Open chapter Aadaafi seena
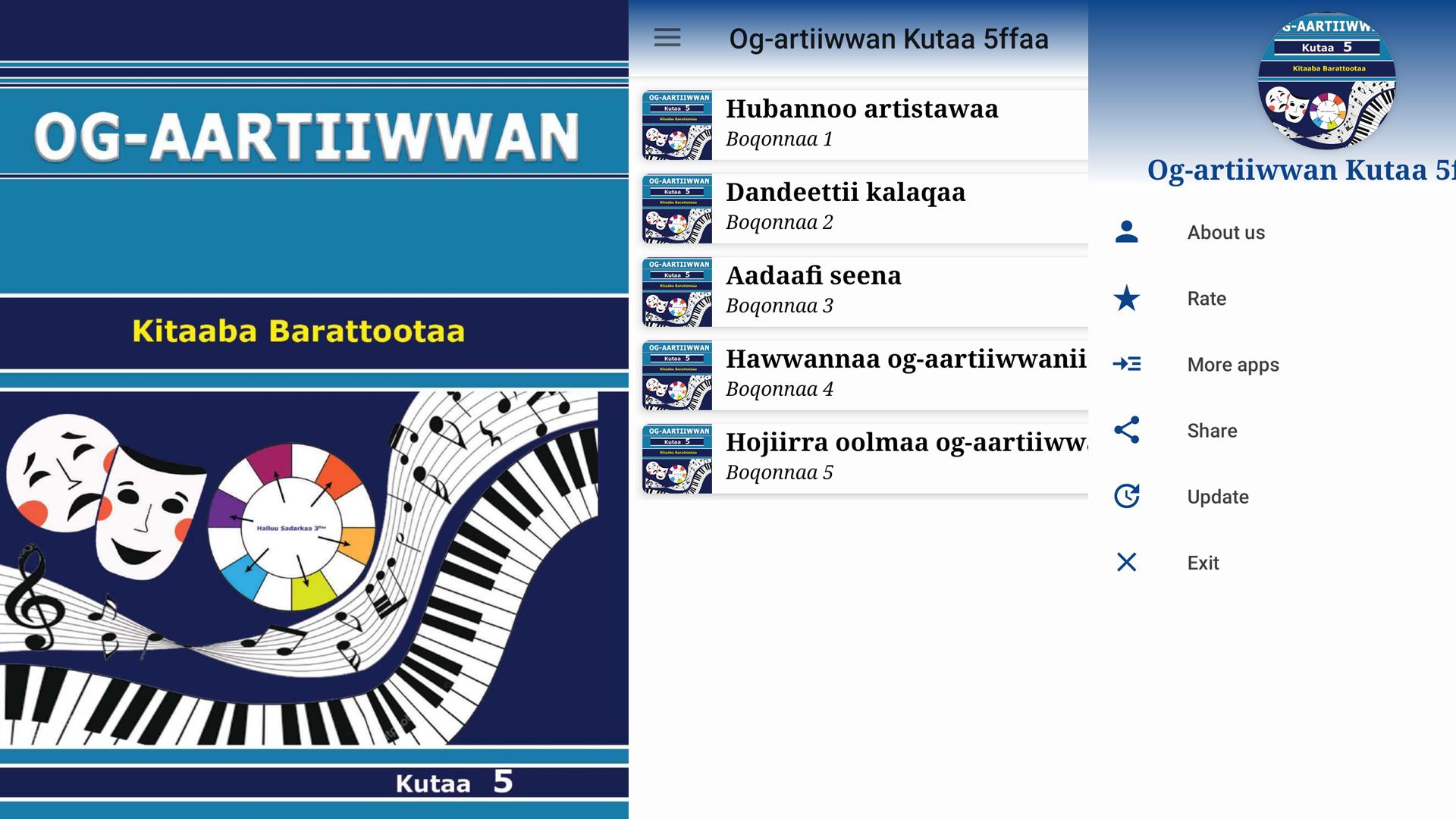 coord(865,292)
